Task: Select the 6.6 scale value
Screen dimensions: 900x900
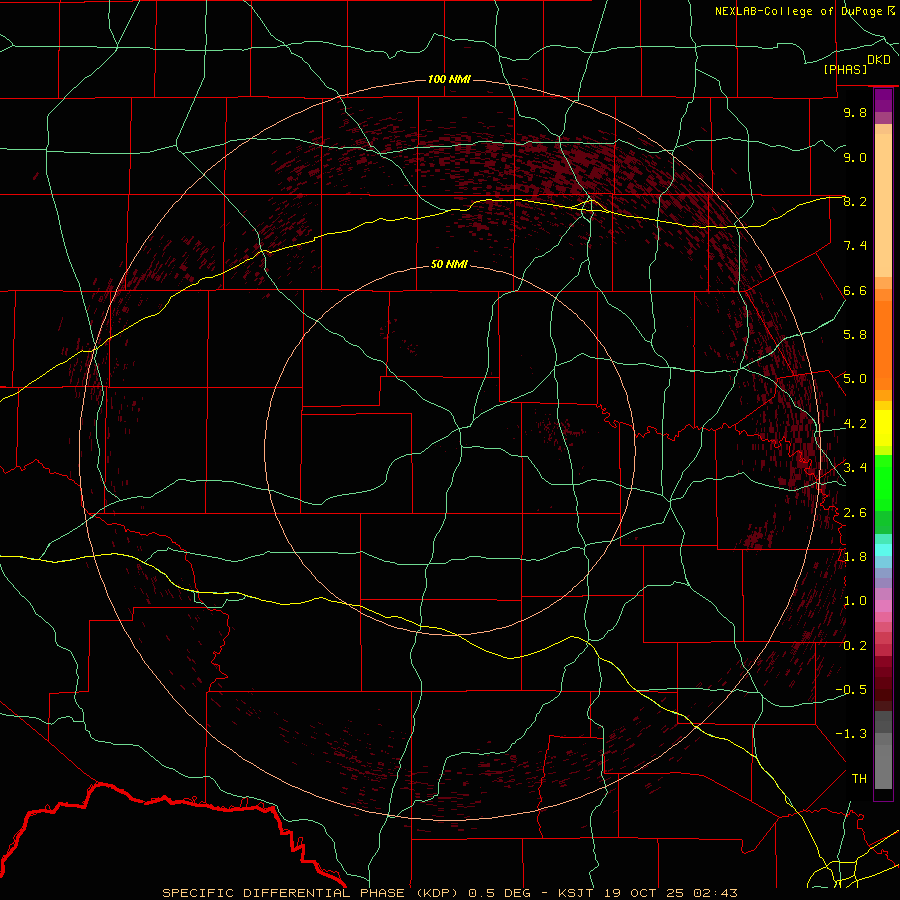Action: [855, 290]
